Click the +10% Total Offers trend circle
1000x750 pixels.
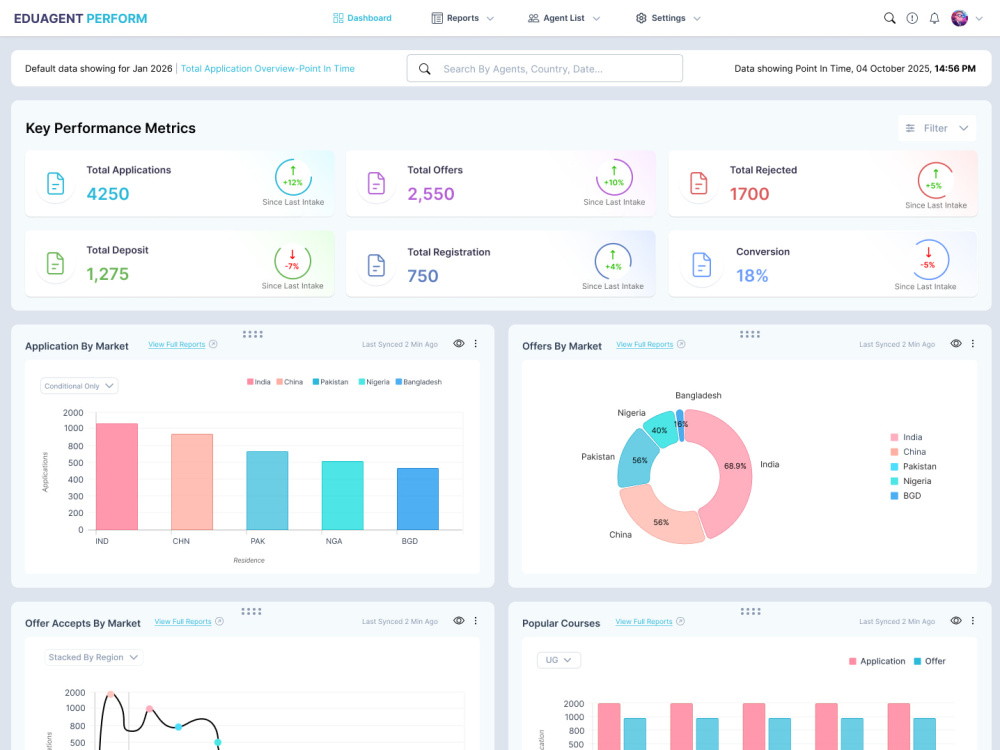pos(614,177)
